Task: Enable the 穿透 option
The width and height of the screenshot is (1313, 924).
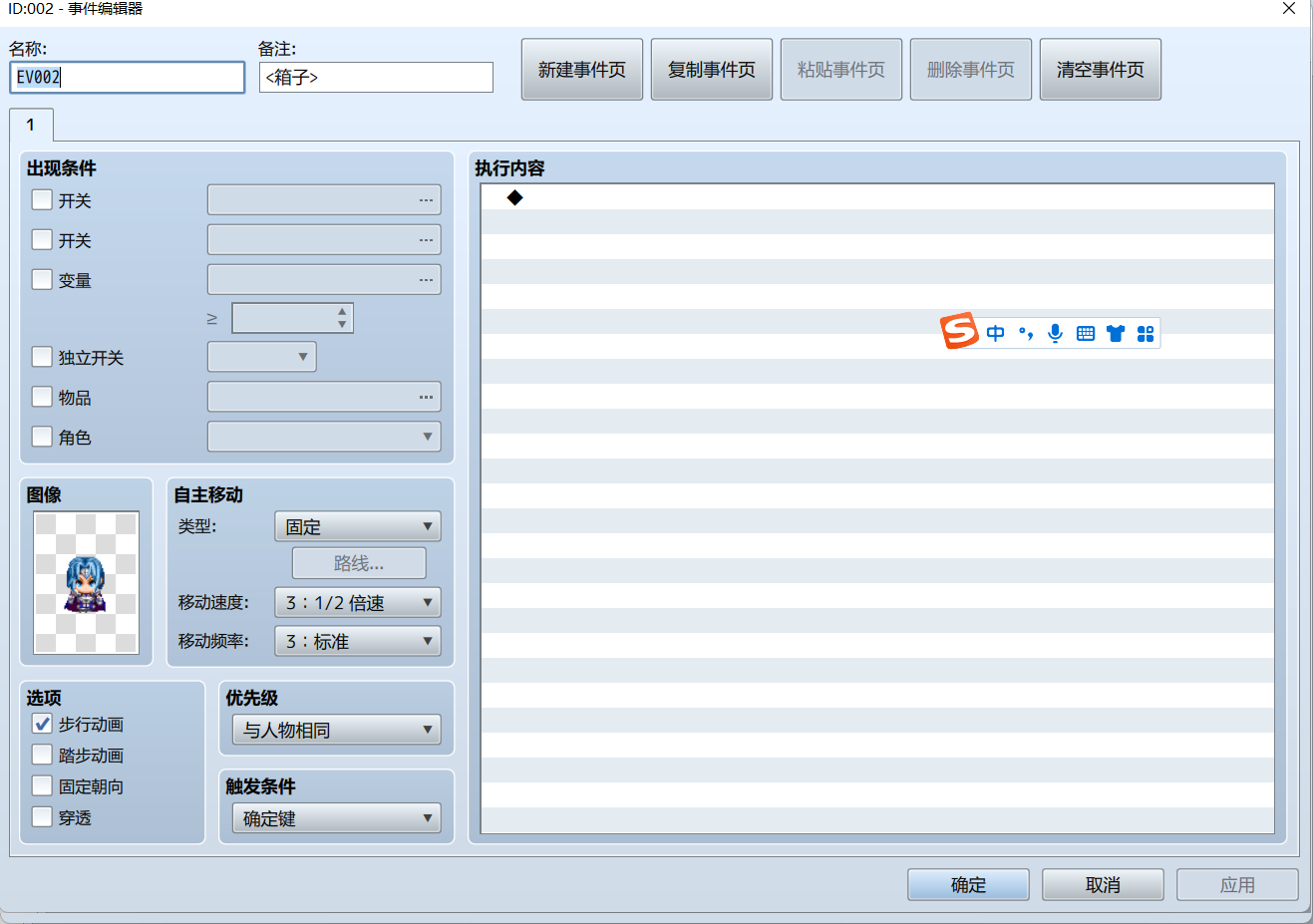Action: tap(42, 815)
